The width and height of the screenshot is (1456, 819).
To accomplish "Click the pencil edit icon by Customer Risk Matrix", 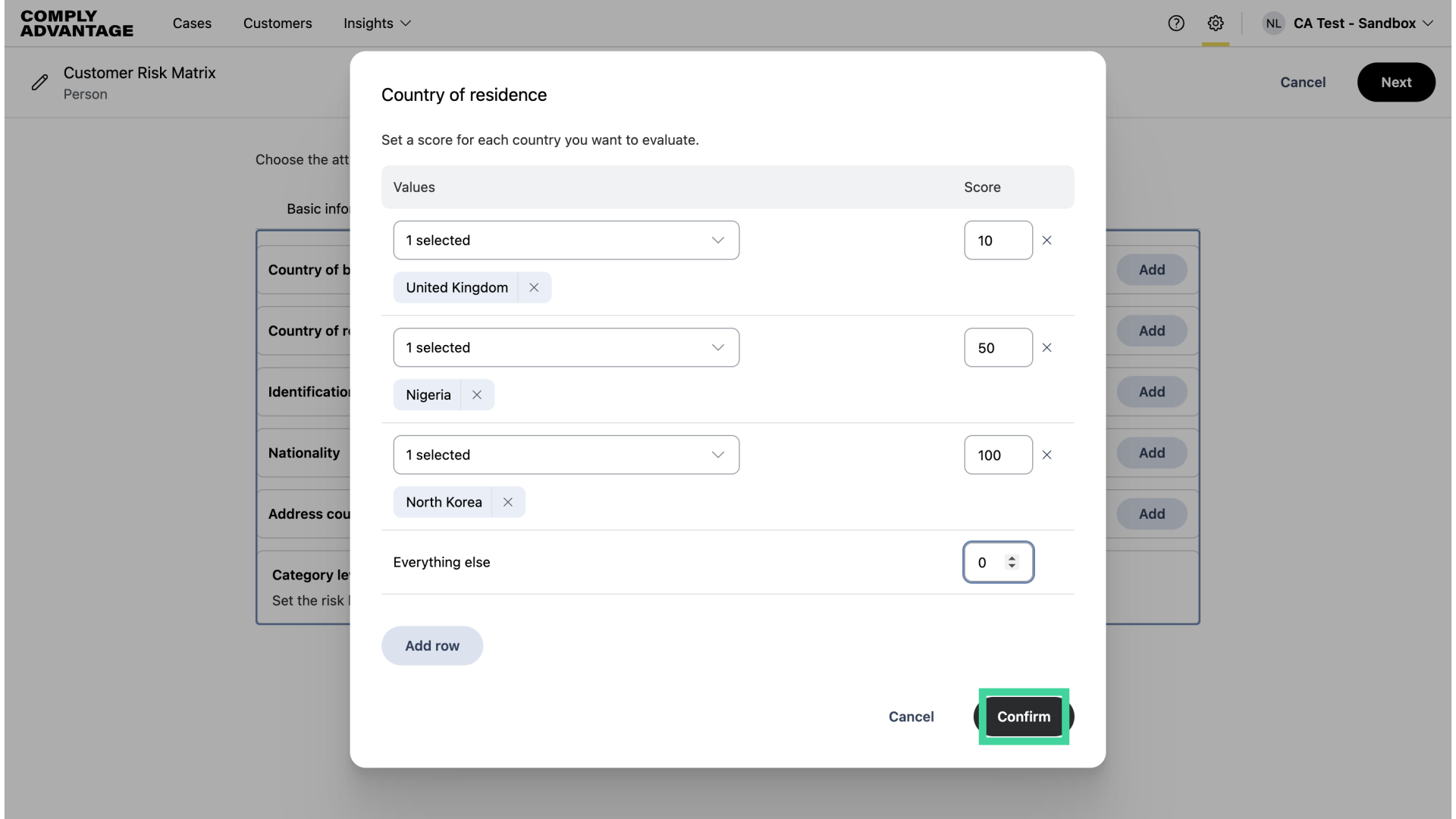I will [x=40, y=82].
